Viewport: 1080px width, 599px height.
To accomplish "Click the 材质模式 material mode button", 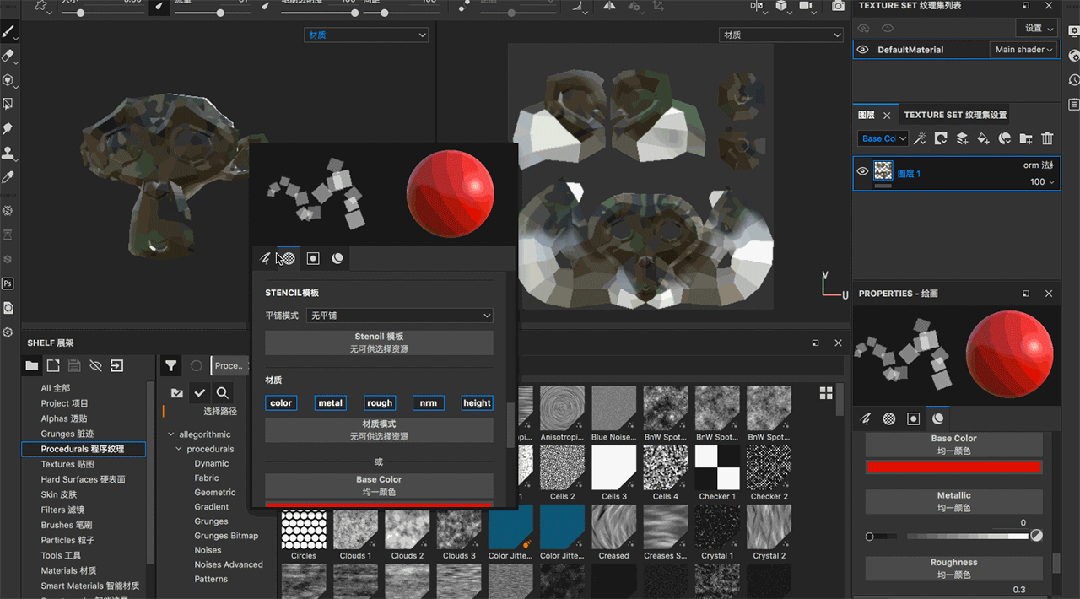I will point(380,430).
